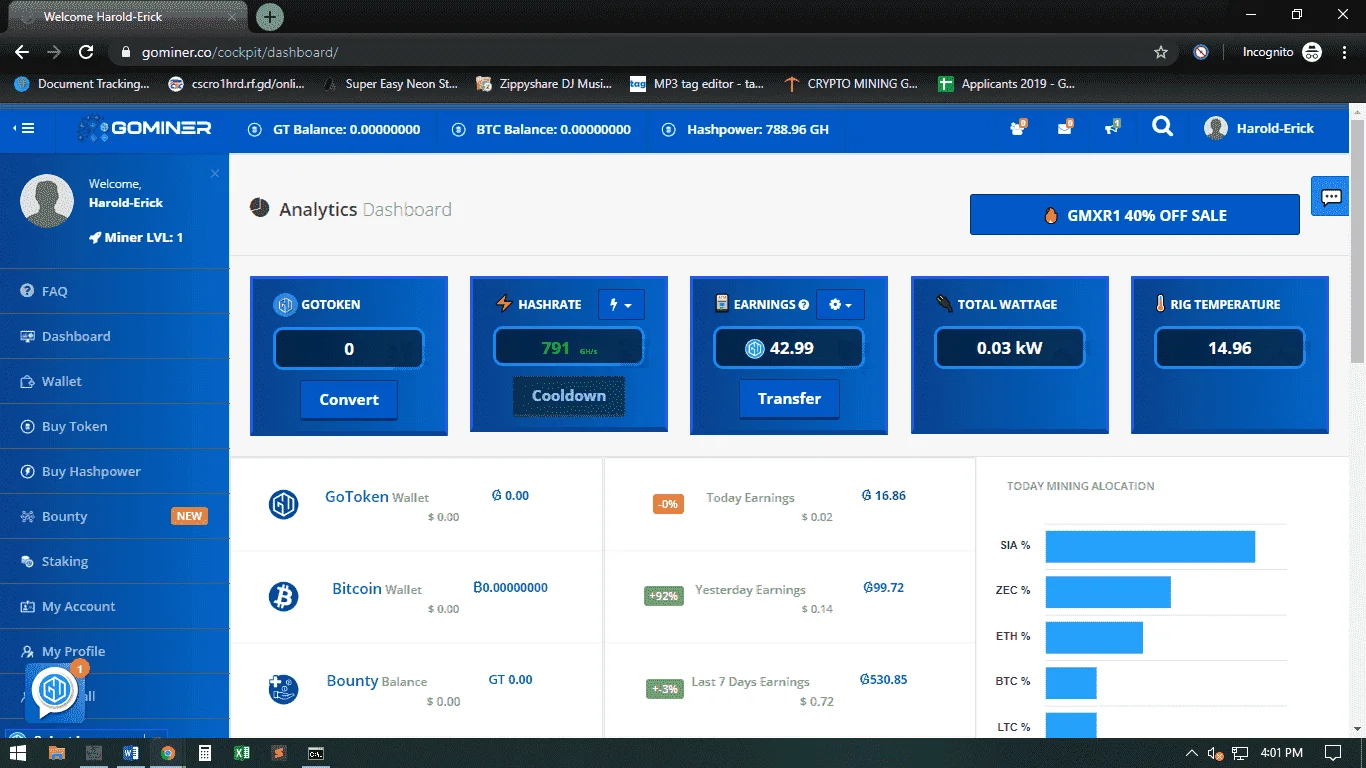Viewport: 1366px width, 768px height.
Task: Click the Bitcoin wallet icon
Action: click(x=284, y=597)
